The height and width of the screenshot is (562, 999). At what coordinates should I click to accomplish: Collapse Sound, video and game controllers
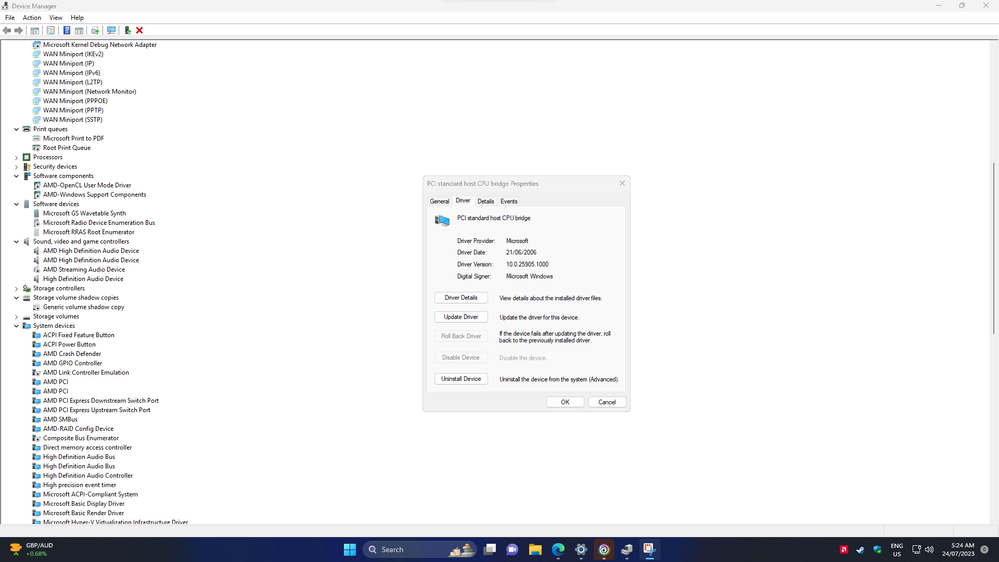(x=17, y=241)
